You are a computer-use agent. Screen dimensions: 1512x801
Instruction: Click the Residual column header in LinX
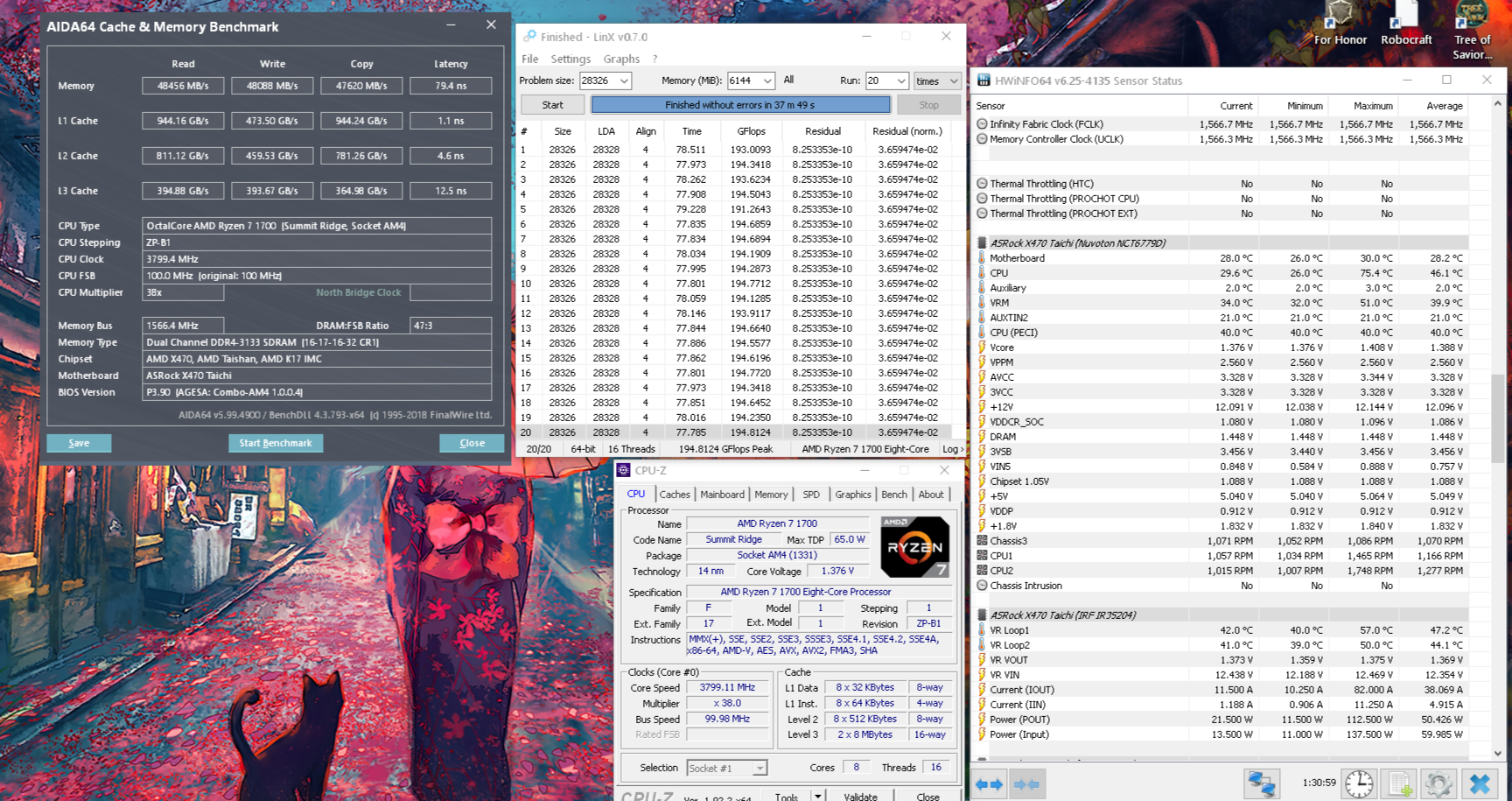point(822,131)
